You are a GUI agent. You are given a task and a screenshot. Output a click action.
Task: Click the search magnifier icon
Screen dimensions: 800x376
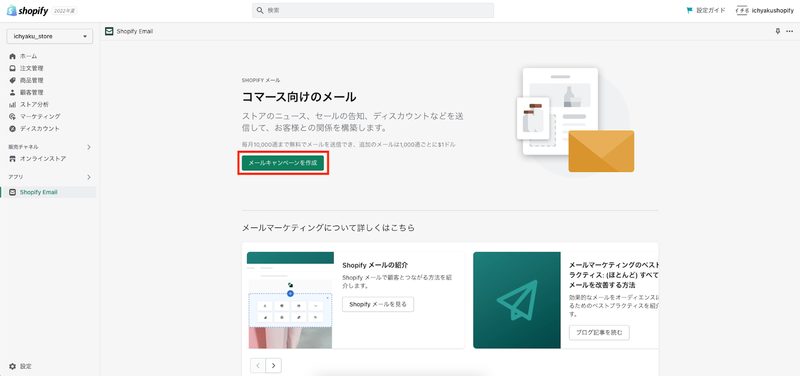tap(260, 10)
